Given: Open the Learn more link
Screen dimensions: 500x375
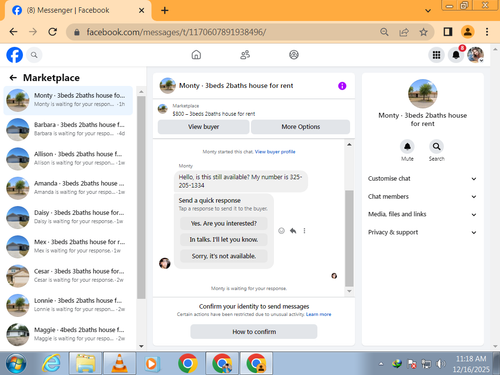Looking at the screenshot, I should pos(319,314).
